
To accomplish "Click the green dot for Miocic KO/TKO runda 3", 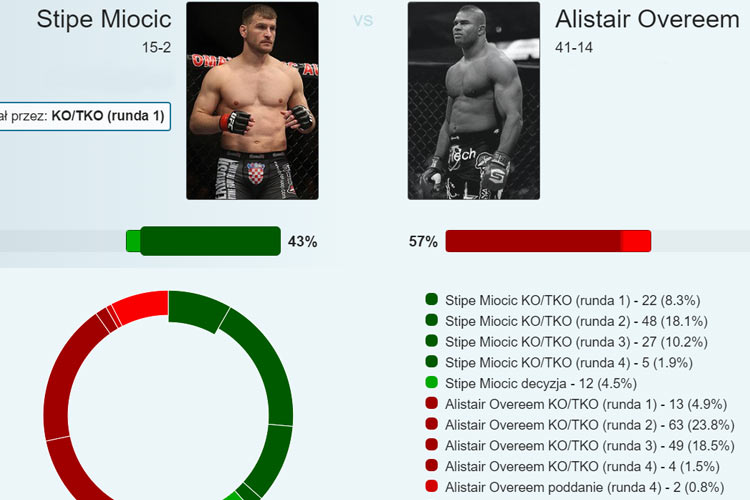I will click(431, 341).
